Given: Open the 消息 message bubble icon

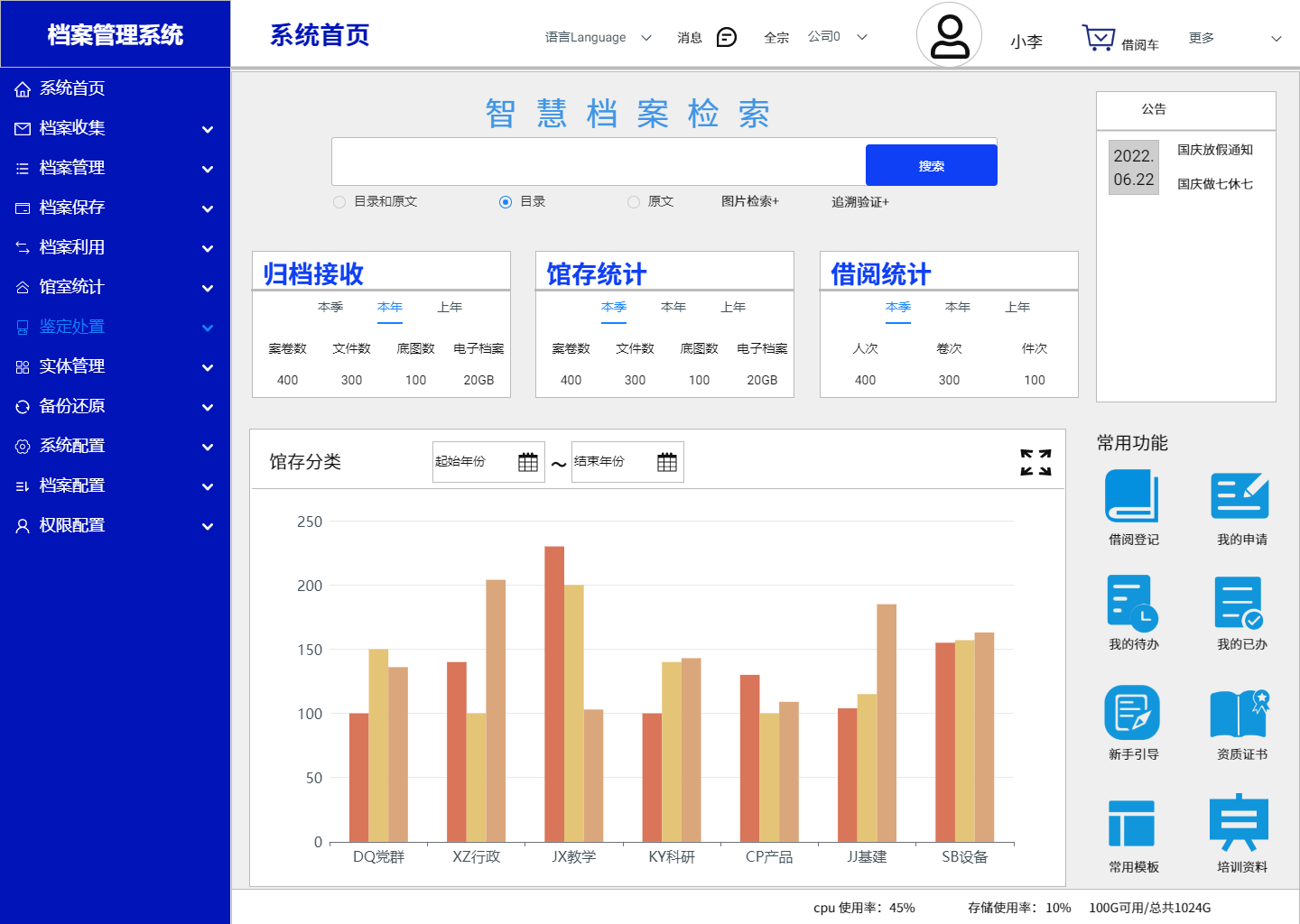Looking at the screenshot, I should pyautogui.click(x=726, y=37).
